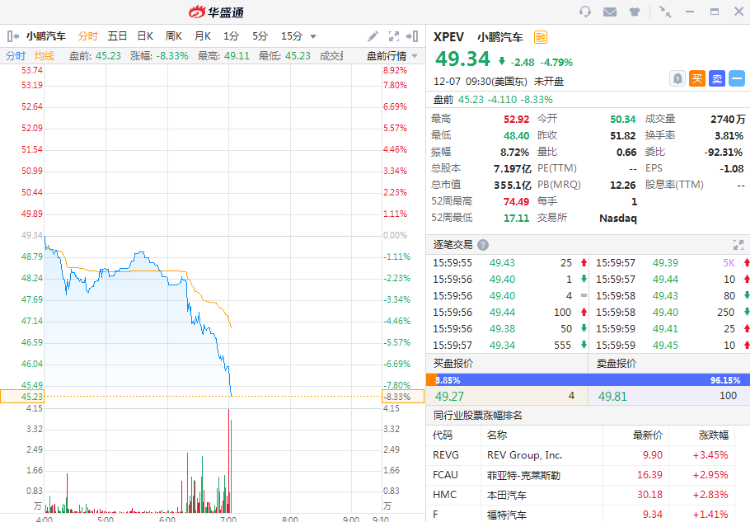Open the 盘前行情 session dropdown
The height and width of the screenshot is (522, 750).
click(x=392, y=56)
